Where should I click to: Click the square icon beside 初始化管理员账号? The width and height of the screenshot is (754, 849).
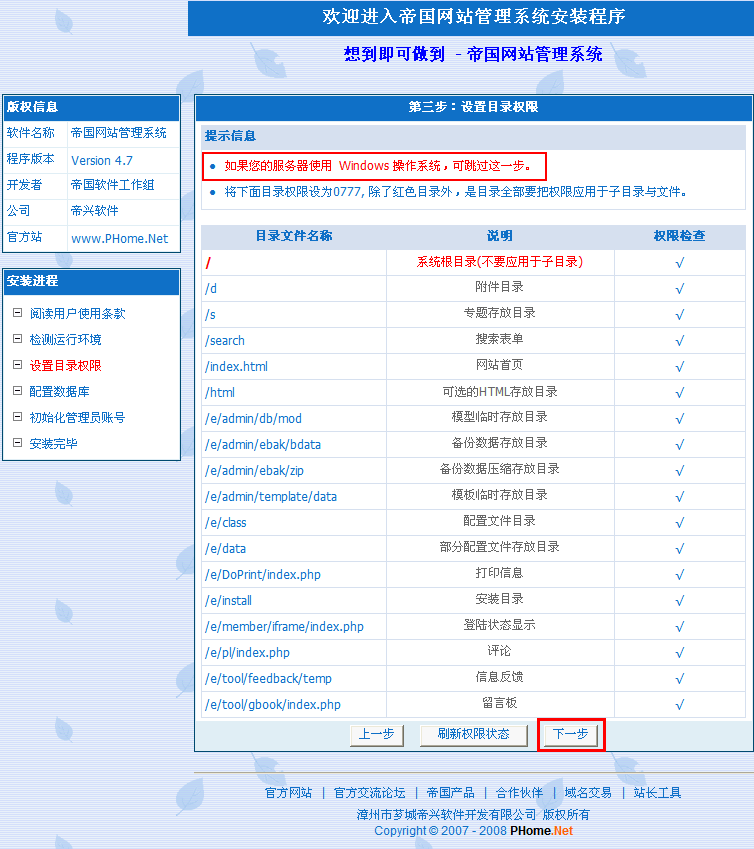(x=17, y=417)
